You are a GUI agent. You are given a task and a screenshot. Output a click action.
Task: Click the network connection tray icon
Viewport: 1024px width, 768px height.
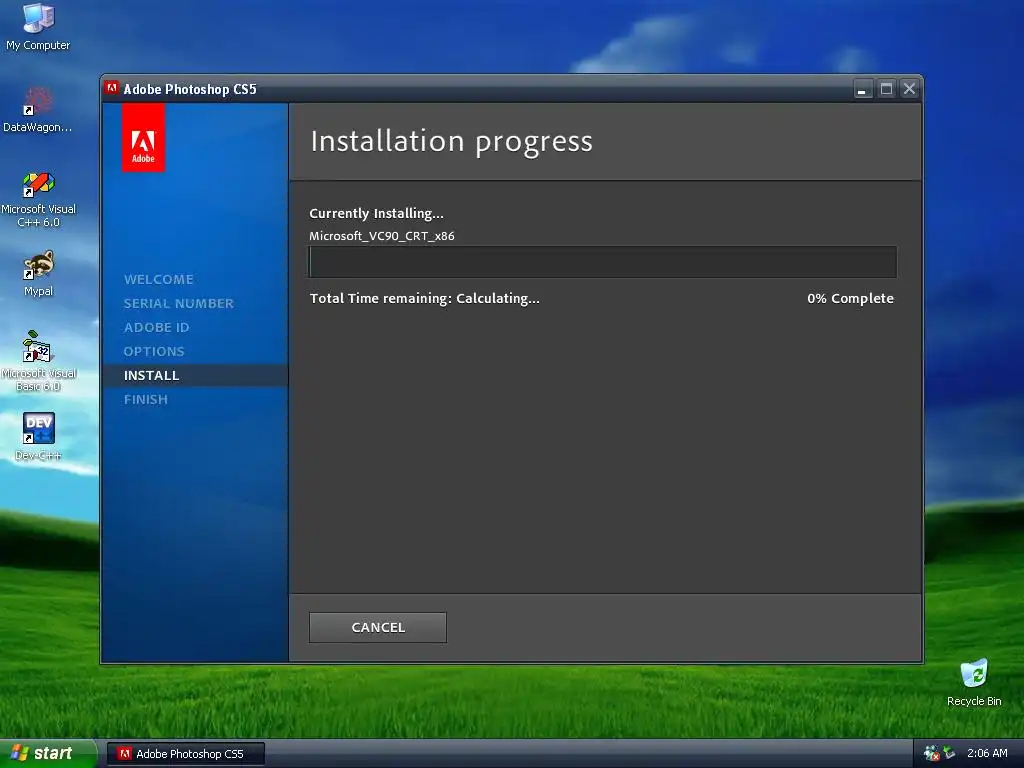tap(949, 753)
